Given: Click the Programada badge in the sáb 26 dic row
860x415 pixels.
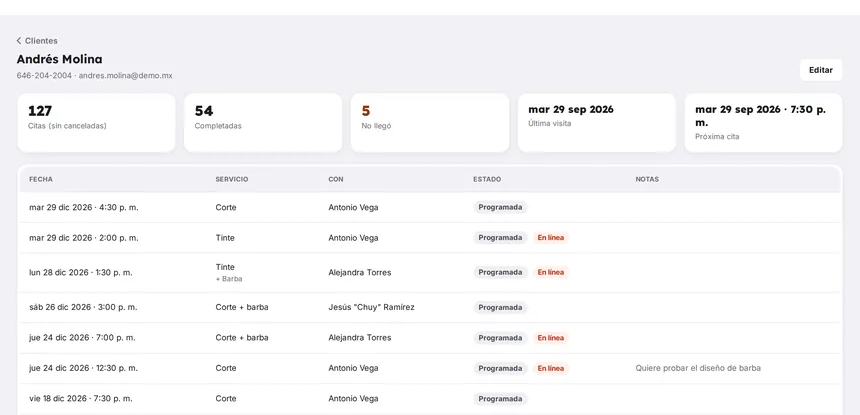Looking at the screenshot, I should (x=500, y=308).
